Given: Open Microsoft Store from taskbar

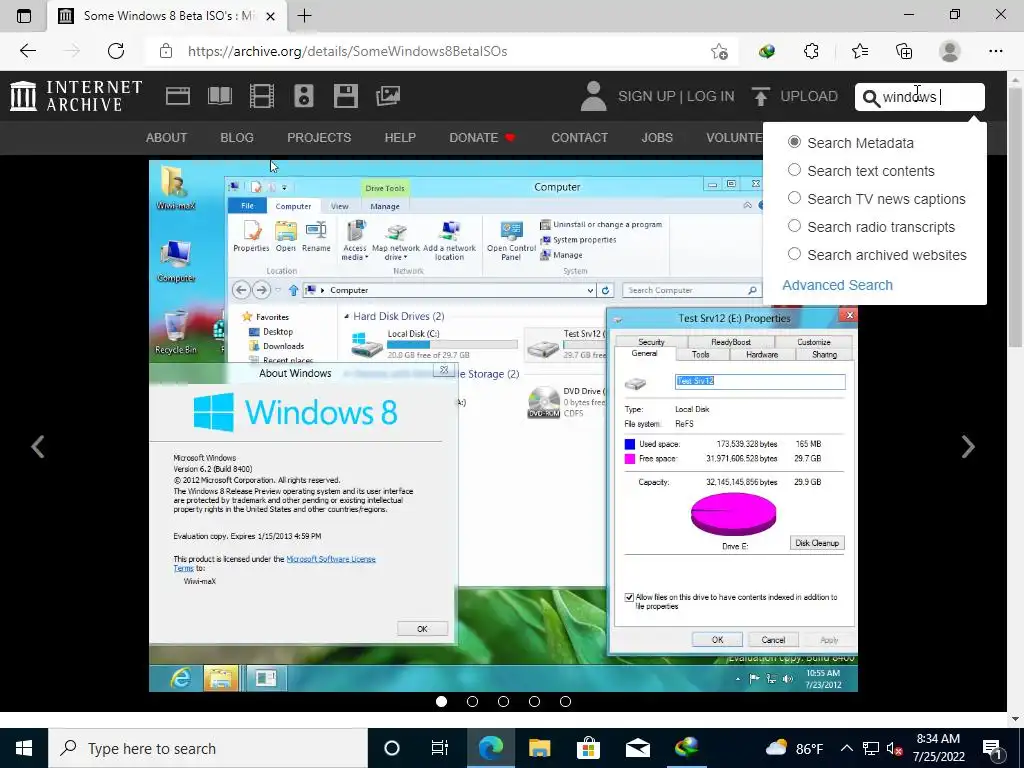Looking at the screenshot, I should pyautogui.click(x=588, y=748).
